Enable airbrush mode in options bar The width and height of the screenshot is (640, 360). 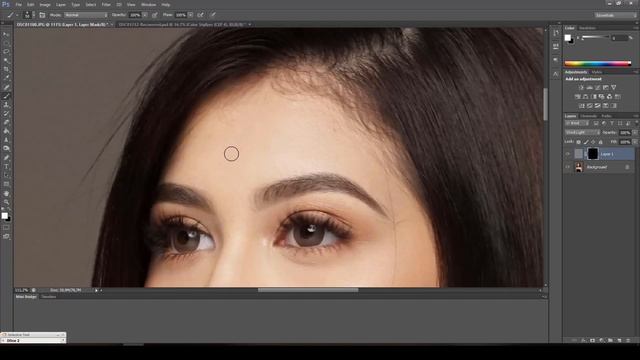(200, 15)
